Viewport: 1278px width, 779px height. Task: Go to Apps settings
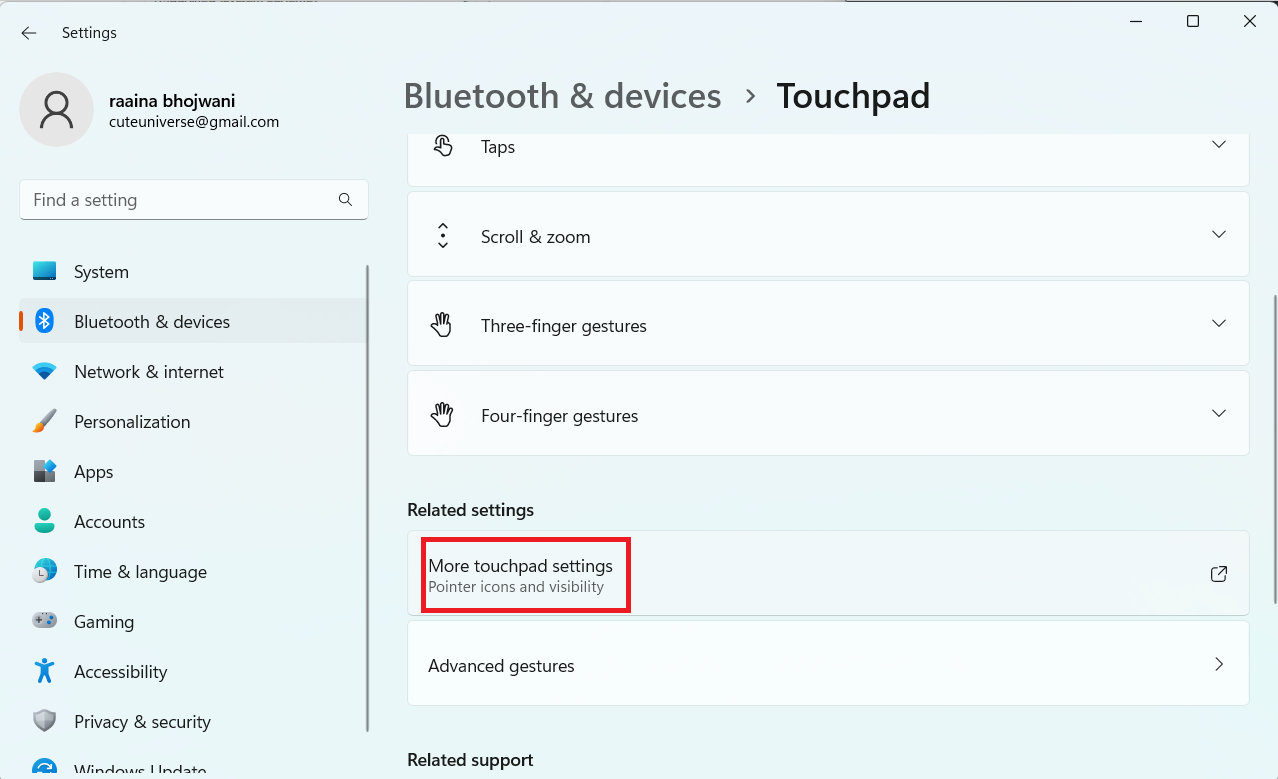coord(93,472)
